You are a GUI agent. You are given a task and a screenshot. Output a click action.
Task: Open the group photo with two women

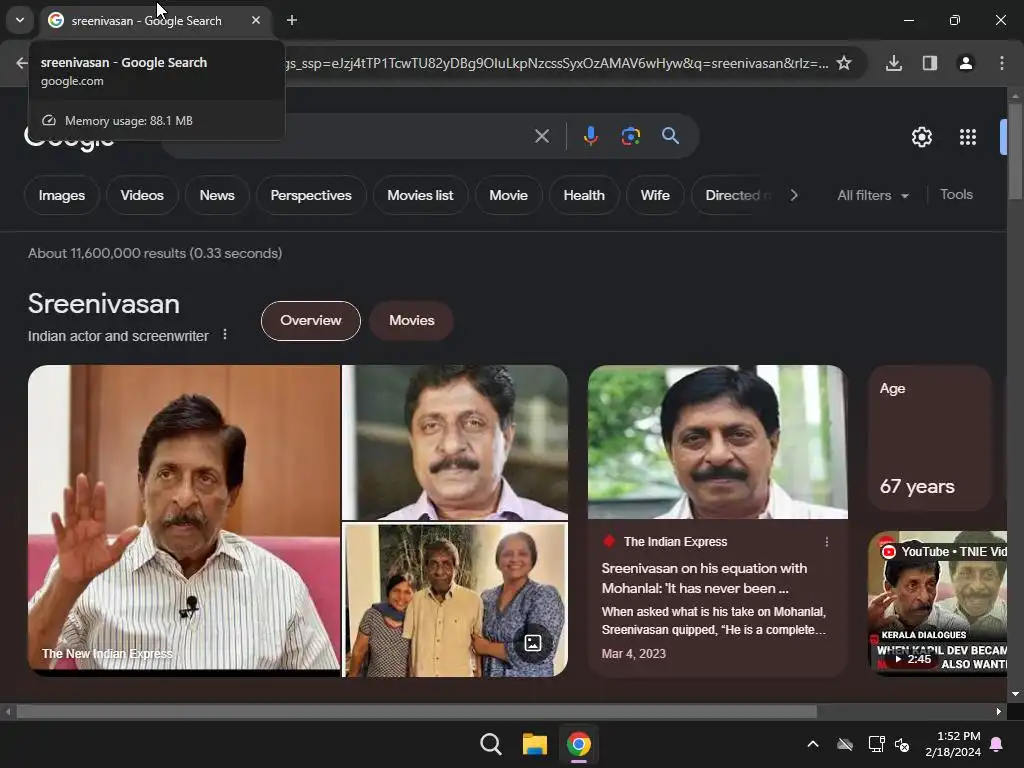455,600
